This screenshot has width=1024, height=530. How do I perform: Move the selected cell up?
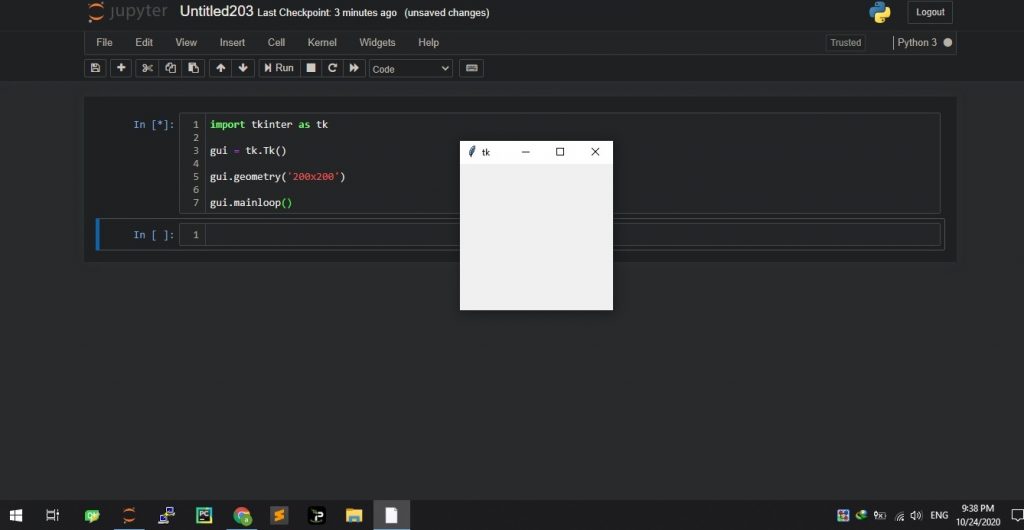pos(220,68)
